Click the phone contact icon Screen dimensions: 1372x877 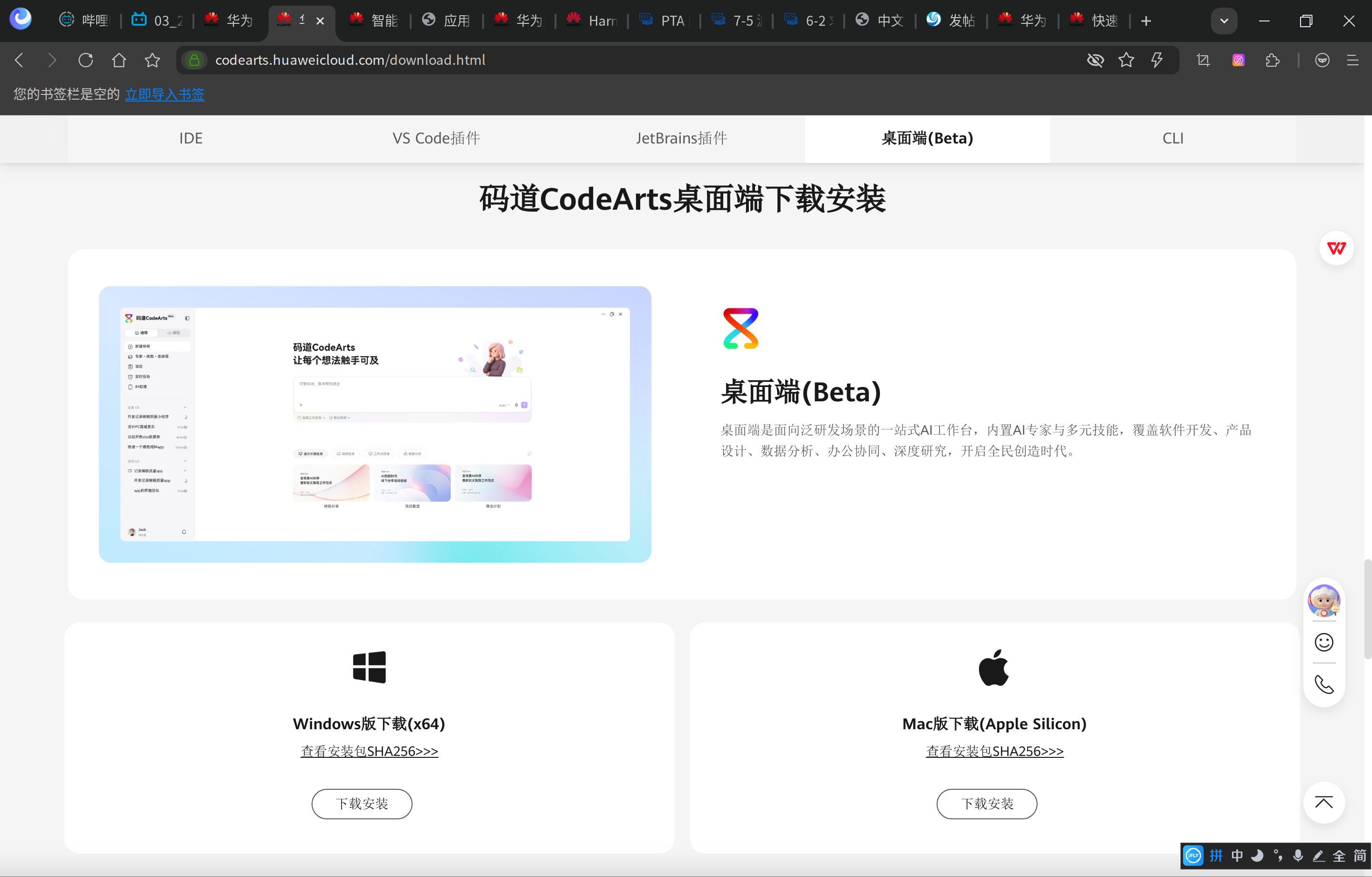tap(1323, 684)
